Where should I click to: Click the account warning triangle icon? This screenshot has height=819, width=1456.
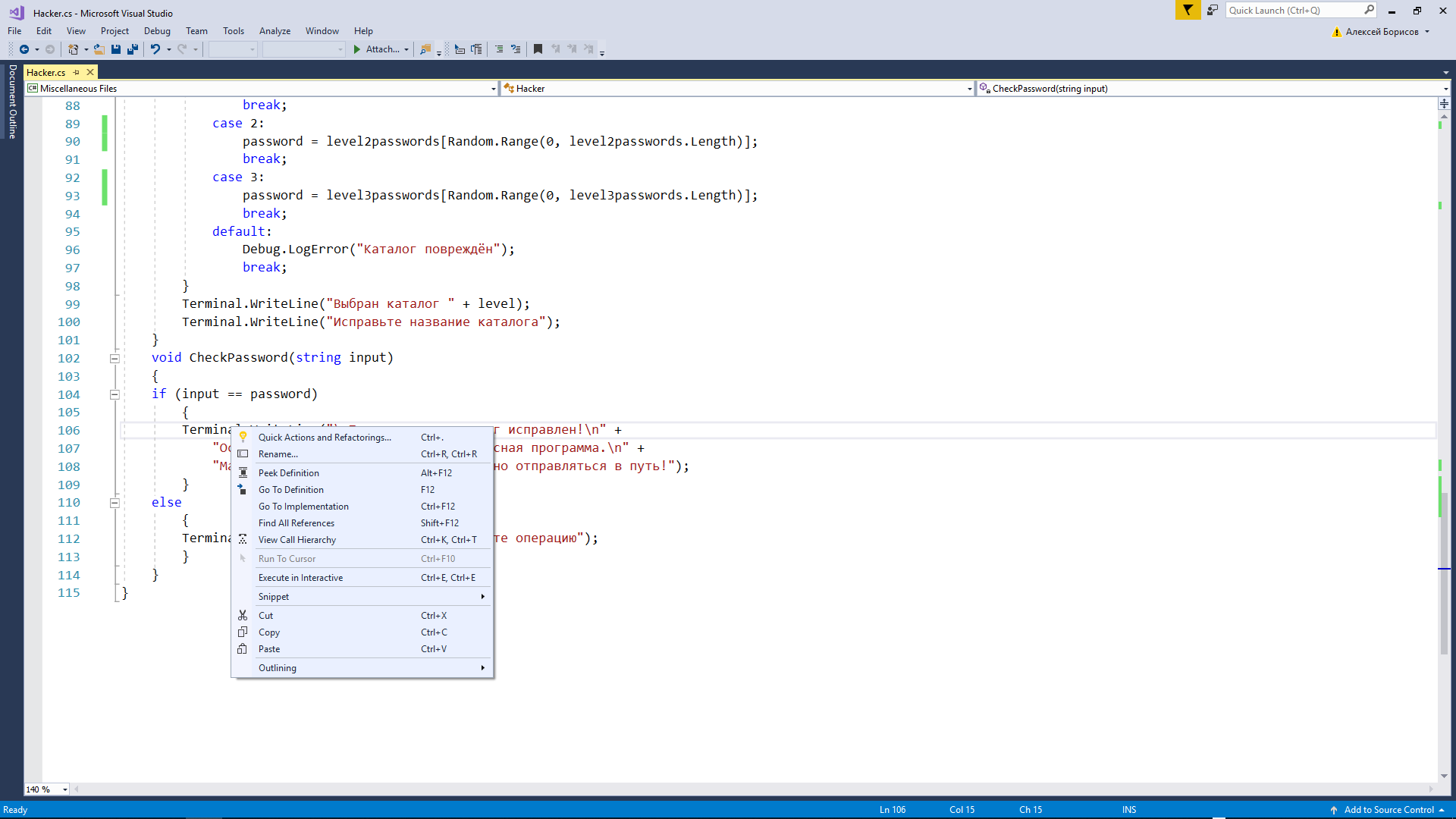1337,32
